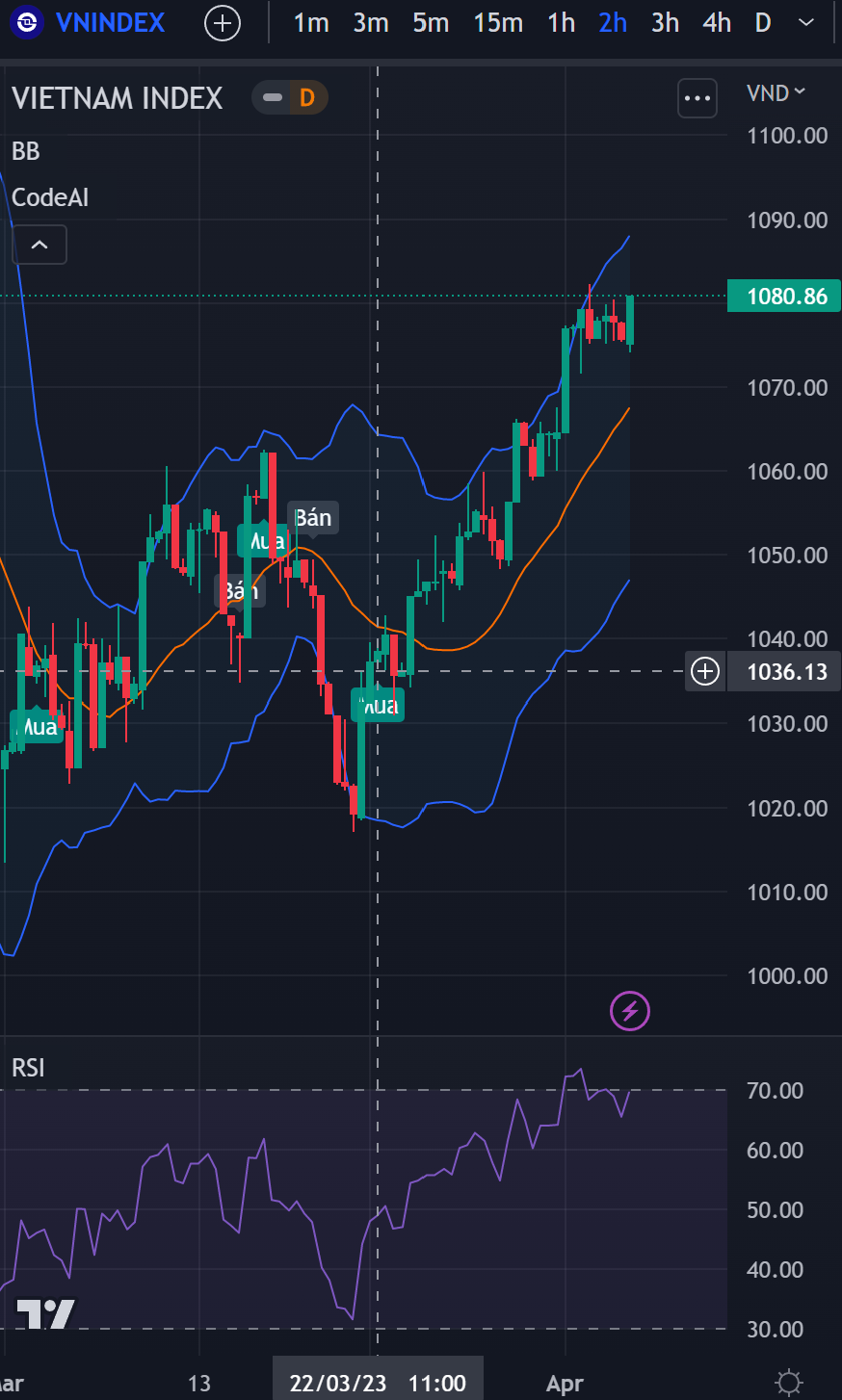Click the purple lightning bolt icon
The image size is (842, 1400).
coord(630,1011)
